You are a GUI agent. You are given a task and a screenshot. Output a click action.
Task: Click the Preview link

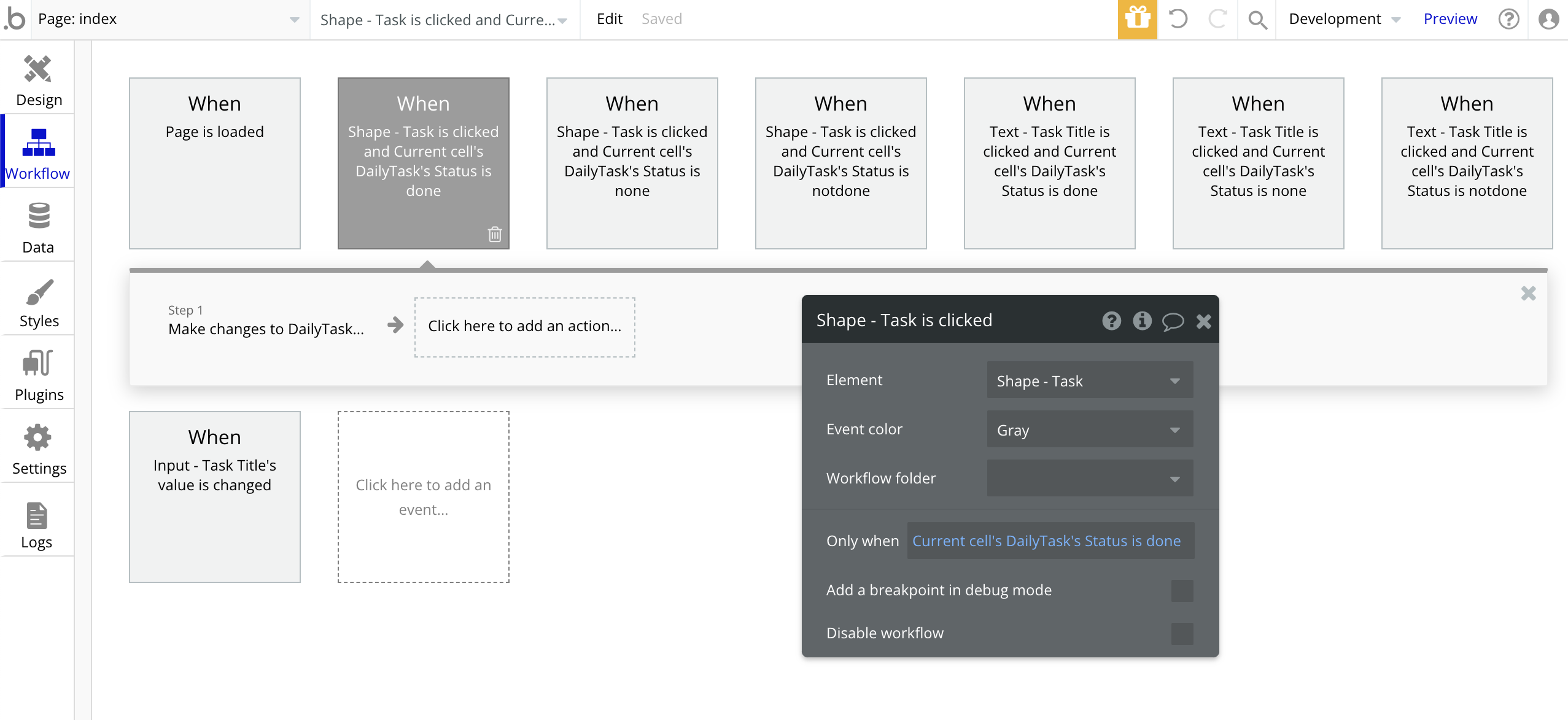(x=1450, y=19)
